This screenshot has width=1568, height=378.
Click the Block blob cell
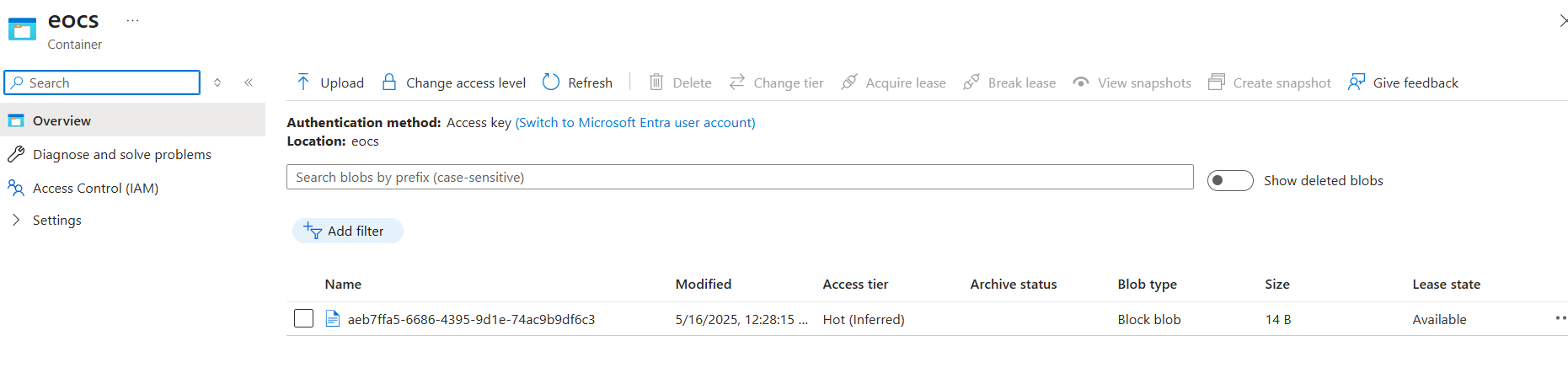pos(1149,319)
